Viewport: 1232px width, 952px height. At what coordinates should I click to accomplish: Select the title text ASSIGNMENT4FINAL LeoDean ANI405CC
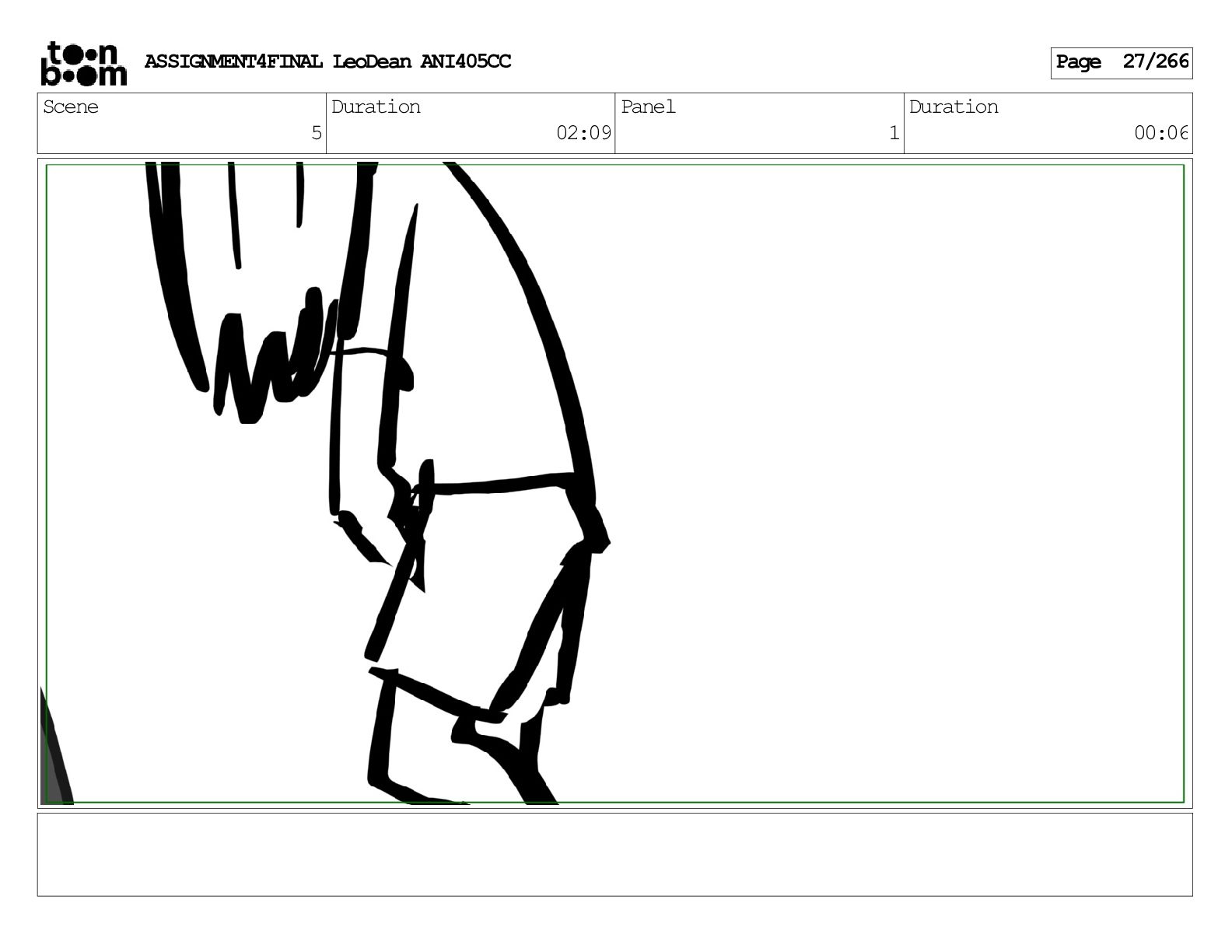coord(327,61)
